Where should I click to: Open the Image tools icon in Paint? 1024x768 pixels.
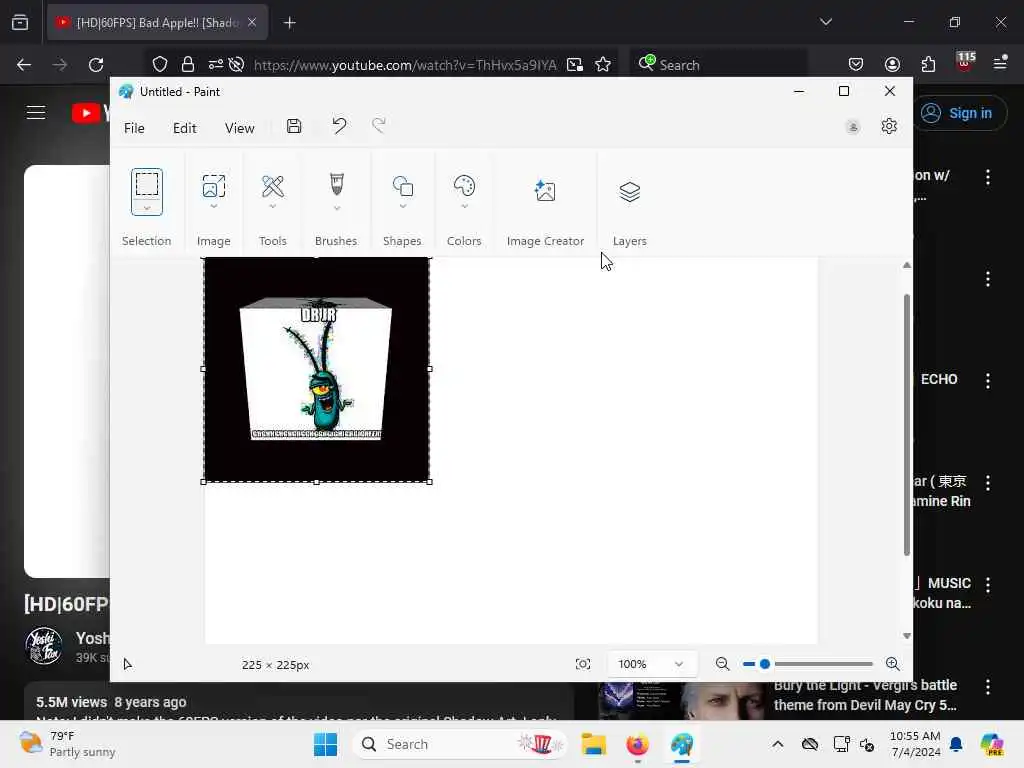pyautogui.click(x=214, y=186)
